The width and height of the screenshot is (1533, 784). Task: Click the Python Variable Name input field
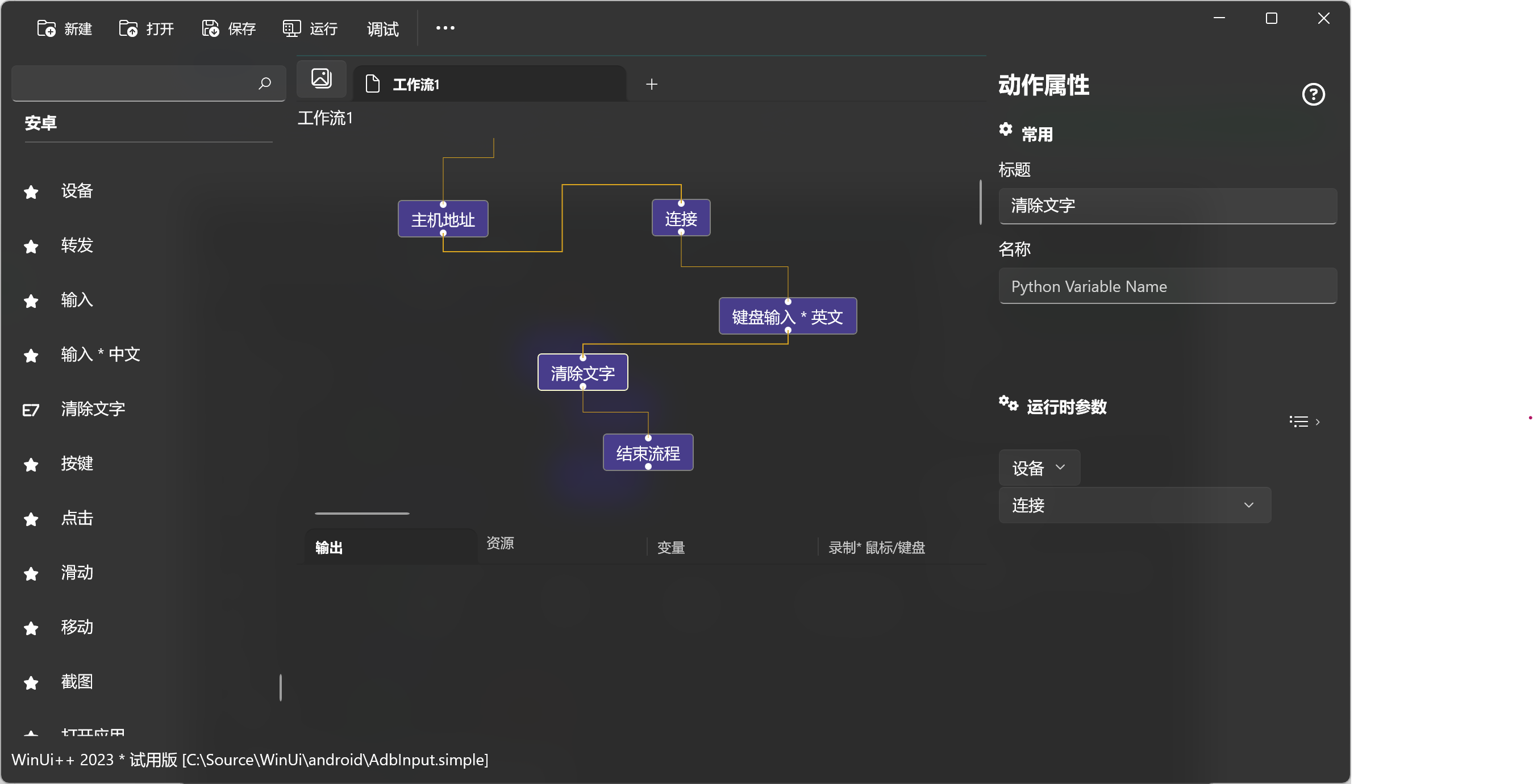point(1167,286)
